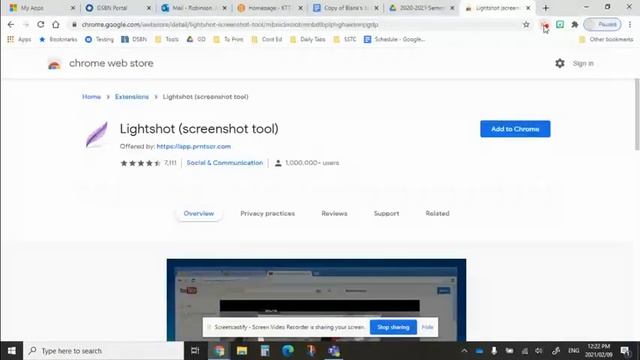The image size is (640, 360).
Task: Open the Other bookmarks folder
Action: tap(606, 39)
